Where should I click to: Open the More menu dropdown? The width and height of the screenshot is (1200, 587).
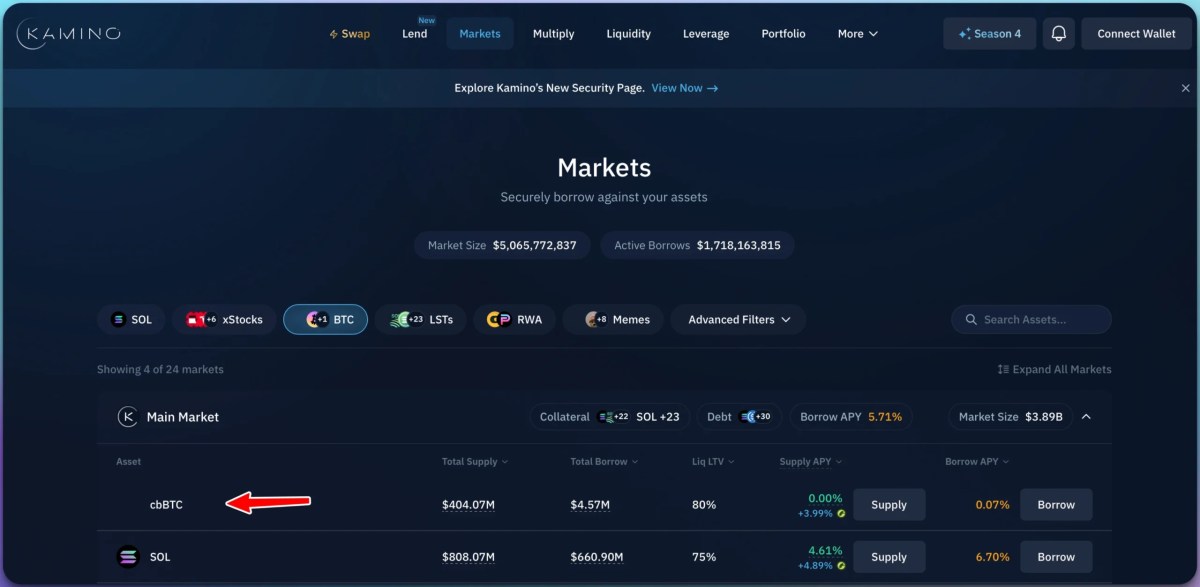[x=857, y=34]
